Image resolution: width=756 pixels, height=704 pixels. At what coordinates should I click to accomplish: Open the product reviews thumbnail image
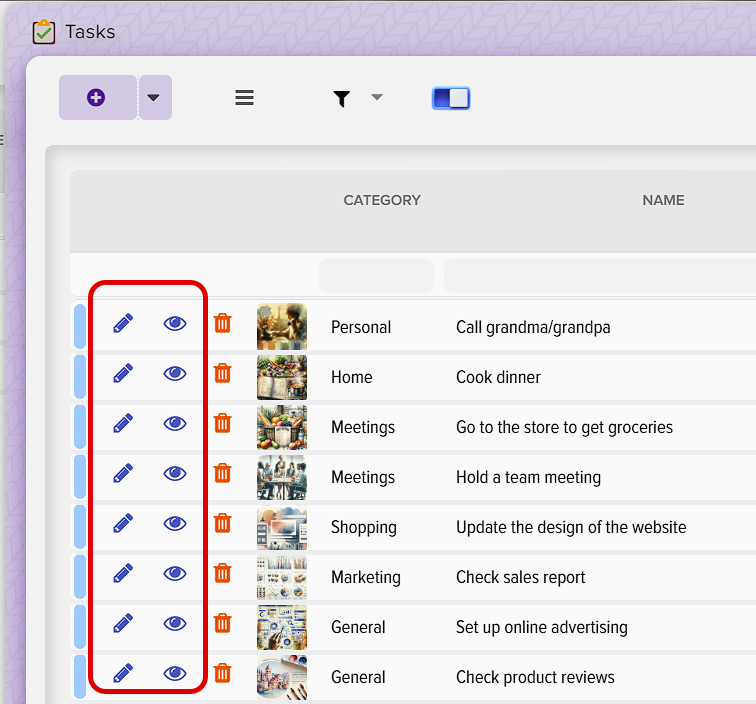pos(282,677)
